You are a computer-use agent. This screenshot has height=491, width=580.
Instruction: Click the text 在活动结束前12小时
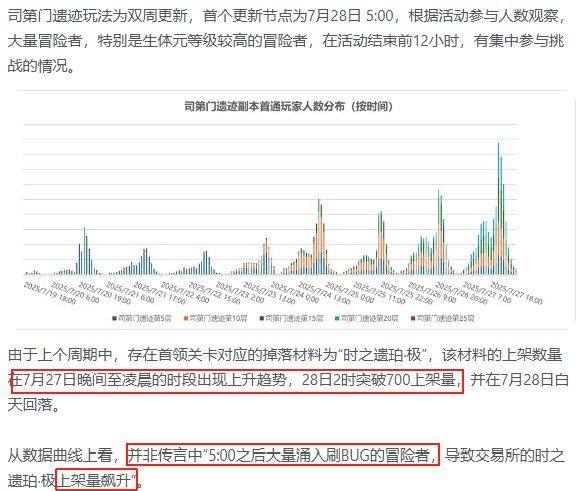point(391,41)
